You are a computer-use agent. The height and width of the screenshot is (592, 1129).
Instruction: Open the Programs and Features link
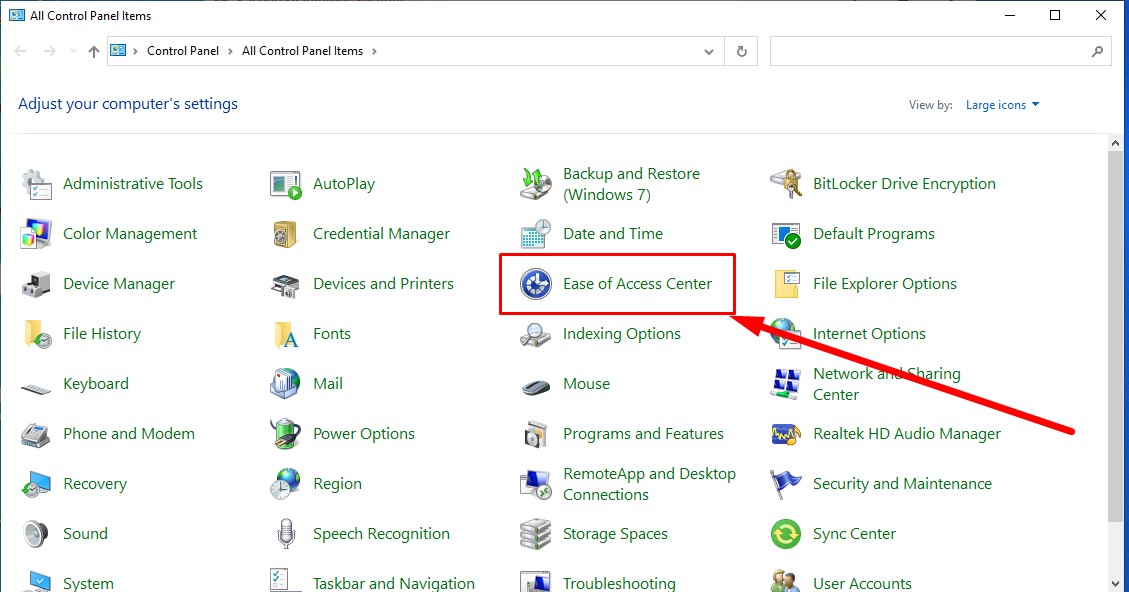643,434
